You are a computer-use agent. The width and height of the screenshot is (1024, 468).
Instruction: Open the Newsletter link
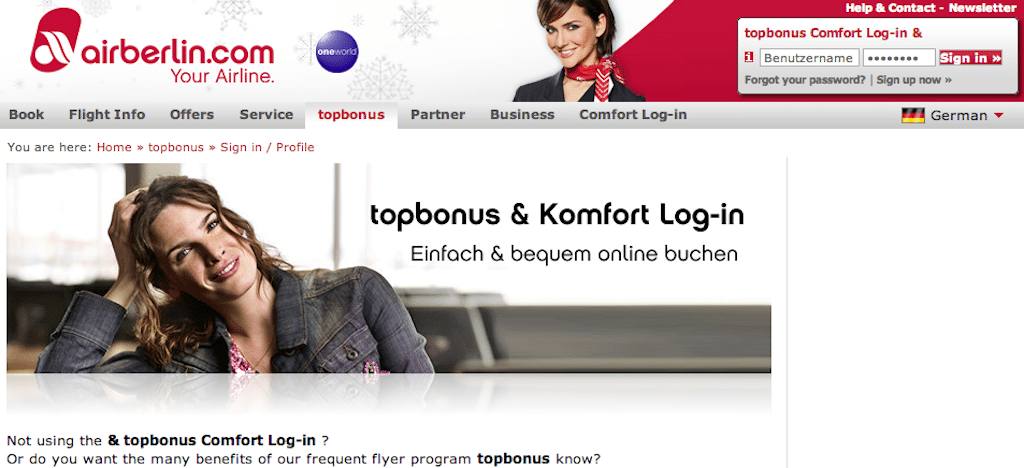coord(982,8)
